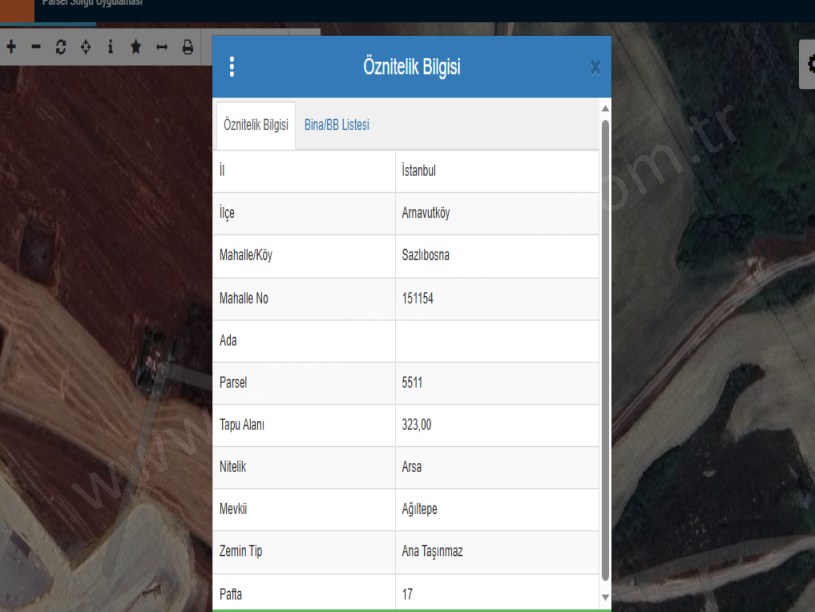This screenshot has width=815, height=612.
Task: Click the zoom out minus icon
Action: tap(37, 47)
